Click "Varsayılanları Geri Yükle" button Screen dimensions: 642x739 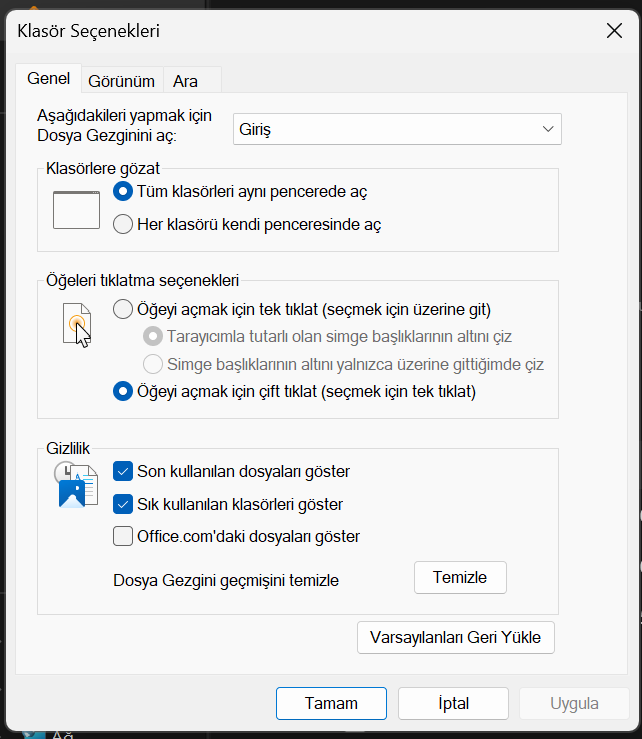pos(456,637)
